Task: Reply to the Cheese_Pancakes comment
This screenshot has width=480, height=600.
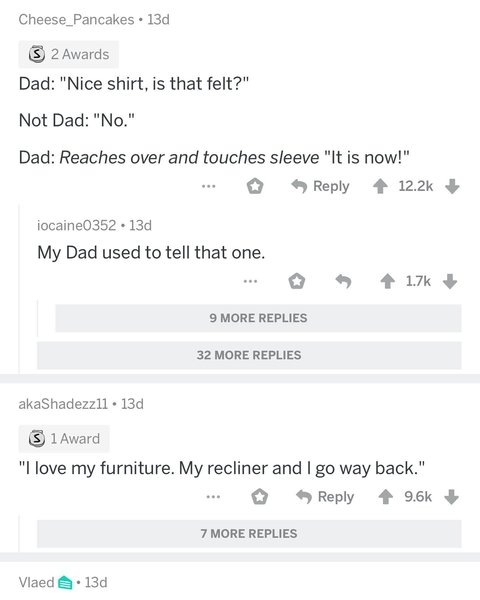Action: click(320, 186)
